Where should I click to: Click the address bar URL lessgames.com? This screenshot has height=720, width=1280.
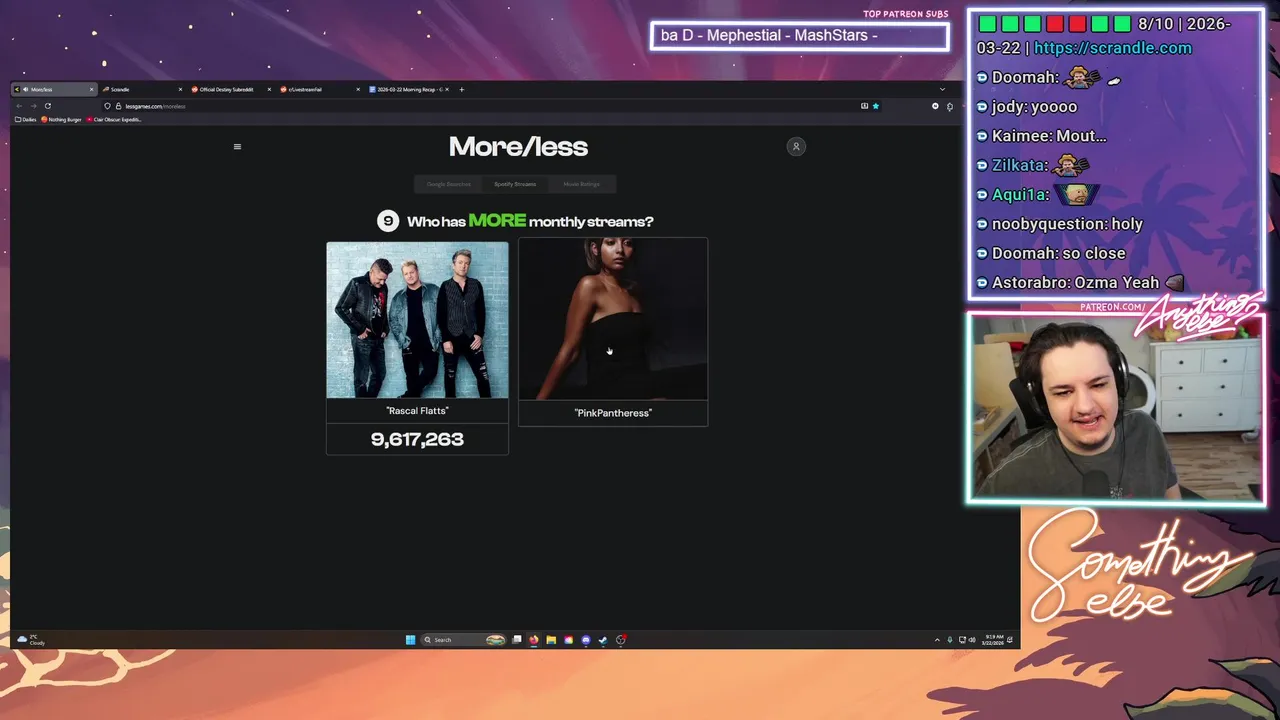click(156, 106)
